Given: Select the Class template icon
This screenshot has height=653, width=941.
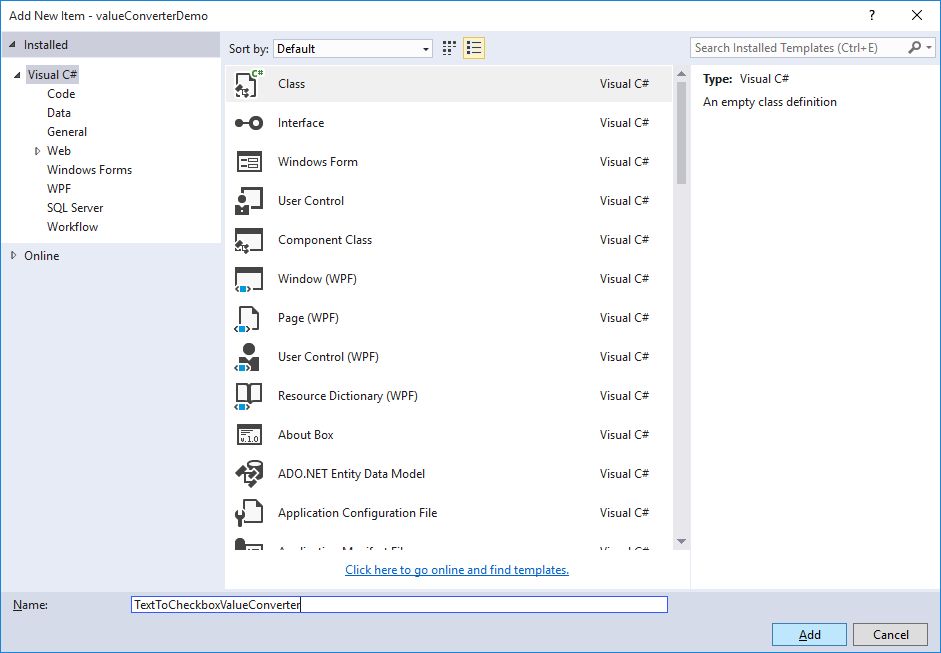Looking at the screenshot, I should tap(248, 84).
